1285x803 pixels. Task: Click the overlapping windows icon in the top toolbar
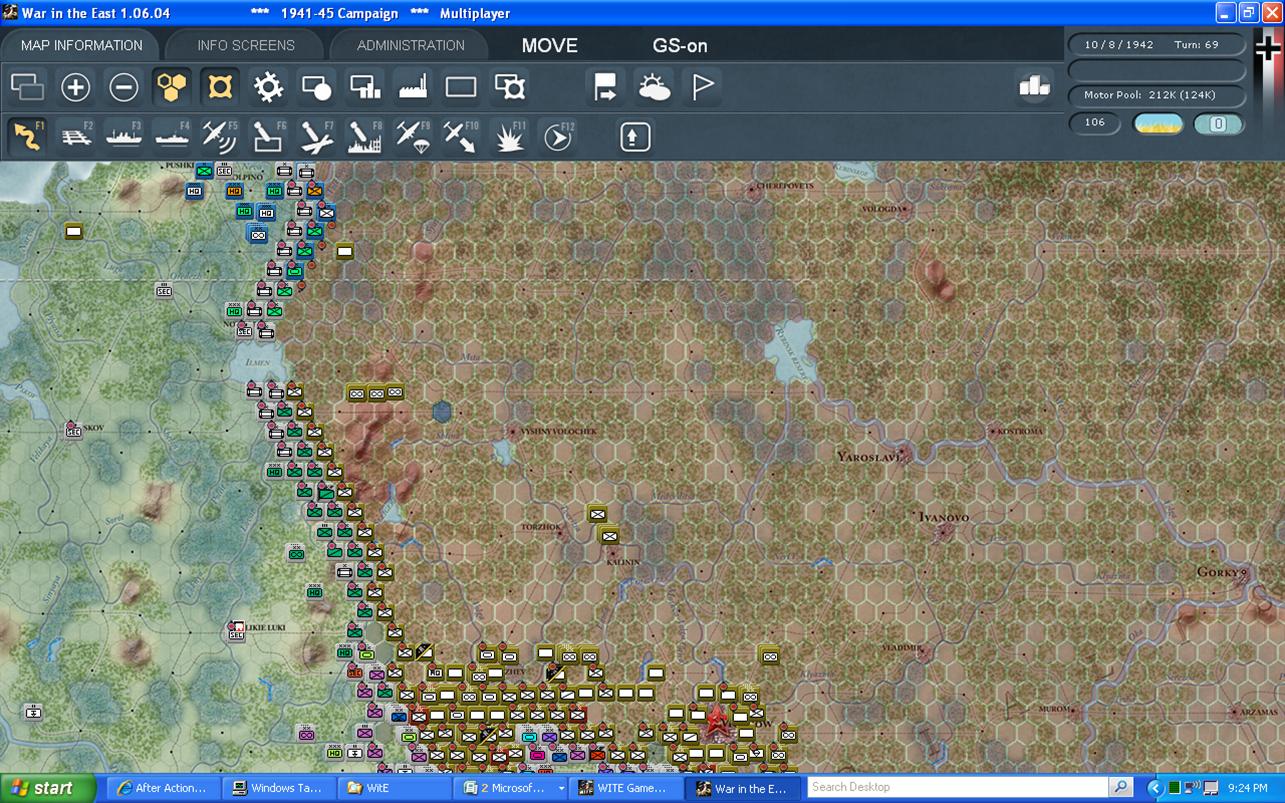click(x=27, y=87)
